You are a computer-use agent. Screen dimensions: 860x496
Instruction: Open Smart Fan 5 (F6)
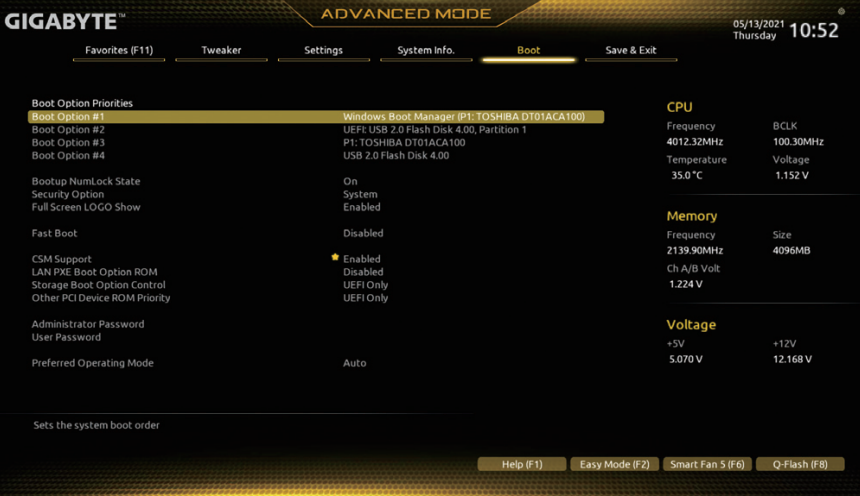pos(707,464)
